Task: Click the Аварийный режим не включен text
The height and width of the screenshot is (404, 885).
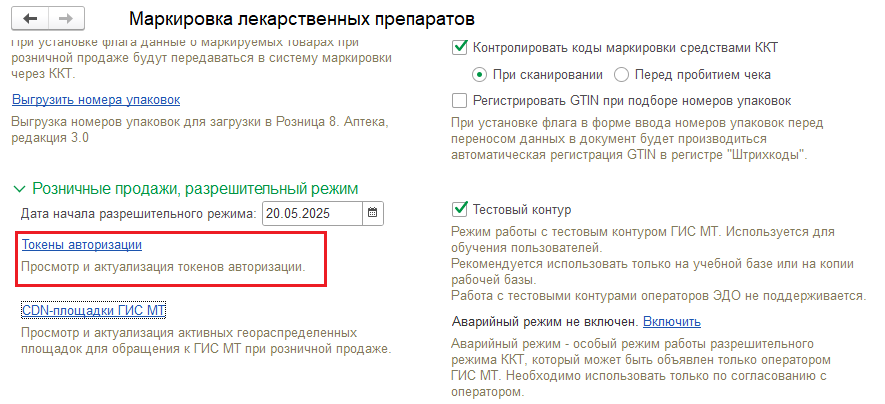Action: point(545,322)
